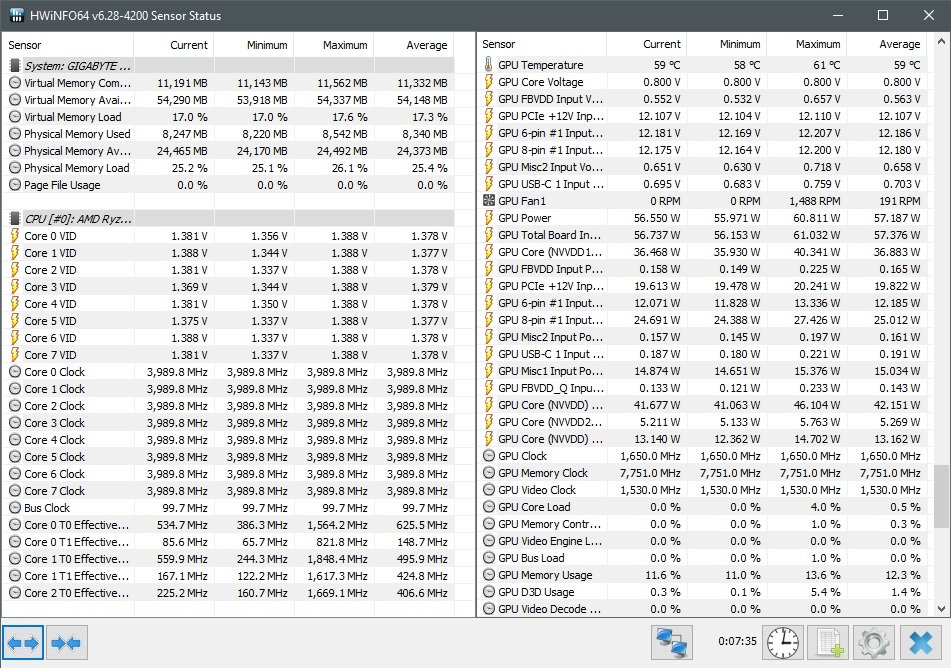
Task: Select the GPU Video Engine L… row
Action: (702, 540)
